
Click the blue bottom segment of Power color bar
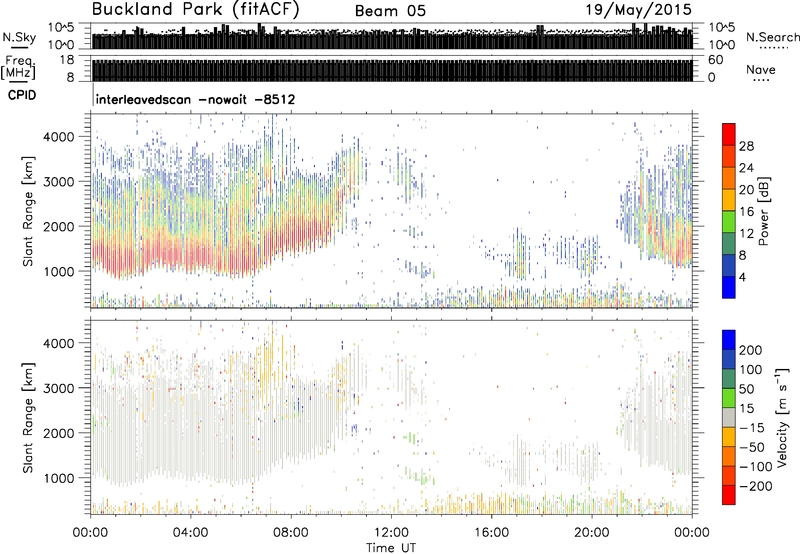click(x=729, y=287)
